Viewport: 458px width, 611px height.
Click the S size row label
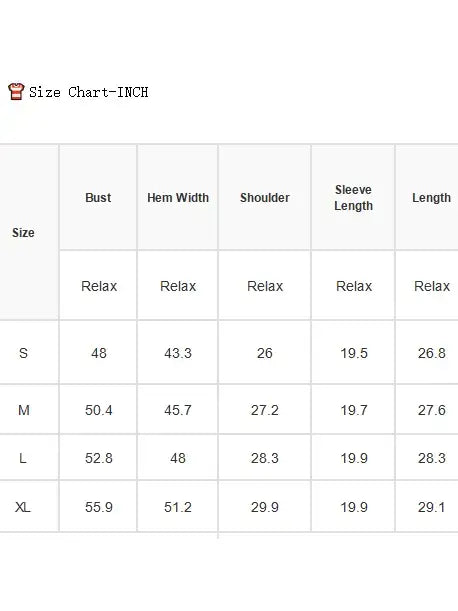pyautogui.click(x=23, y=353)
